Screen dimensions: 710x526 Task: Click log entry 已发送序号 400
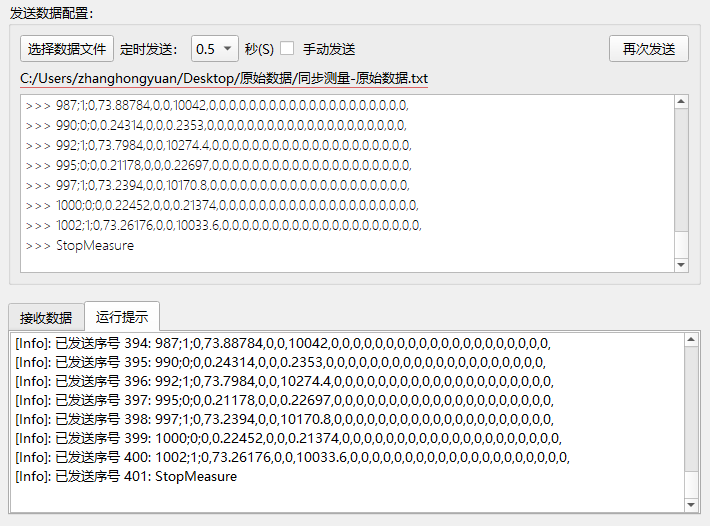coord(293,457)
